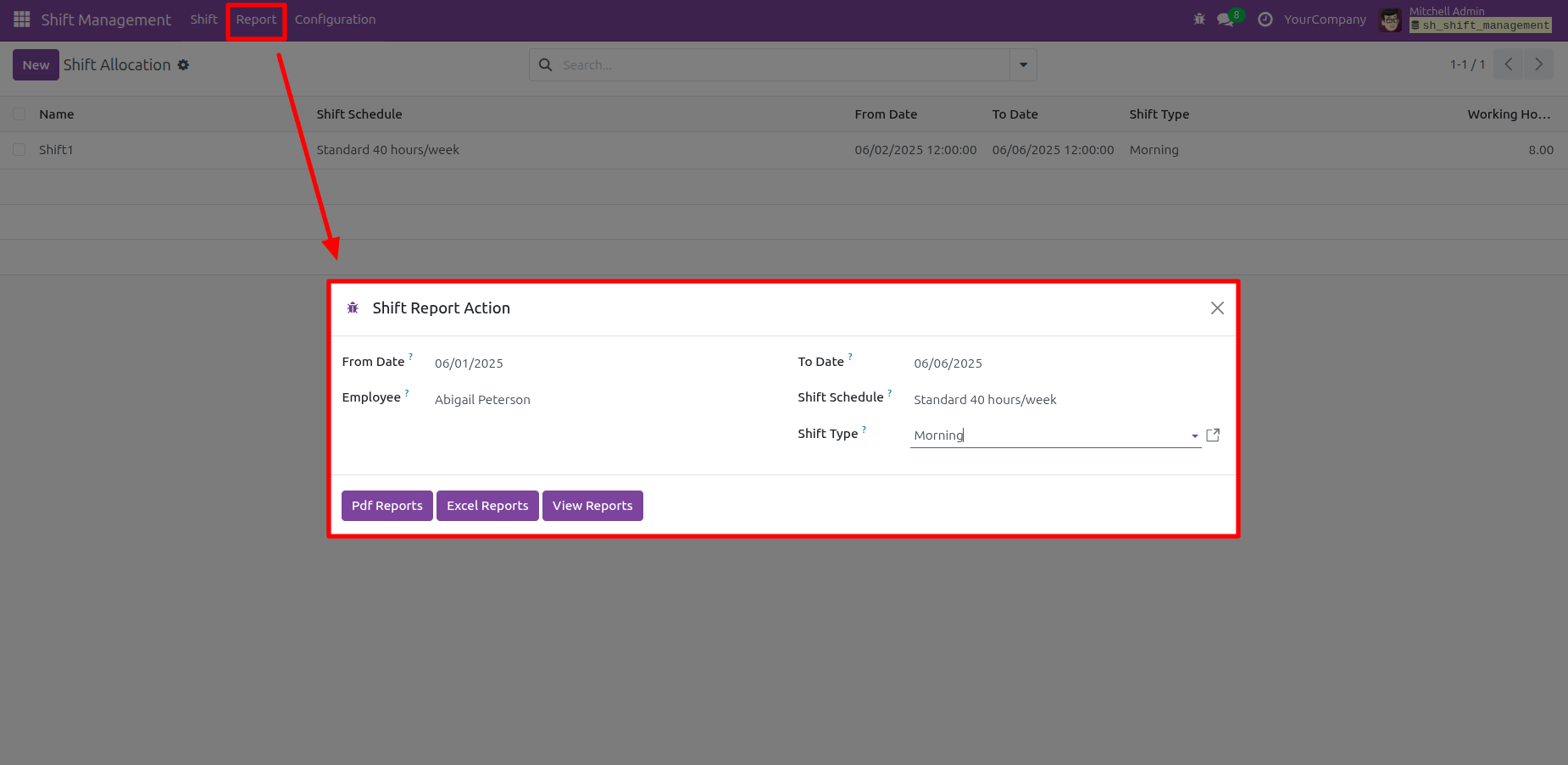
Task: Click the Shift Allocation gear settings icon
Action: click(183, 65)
